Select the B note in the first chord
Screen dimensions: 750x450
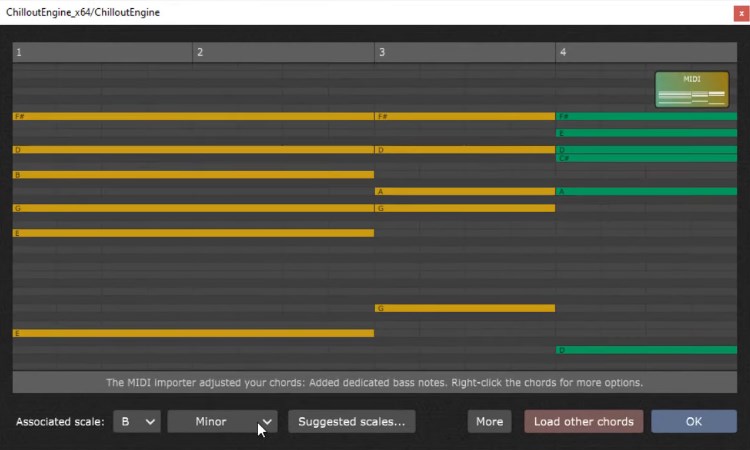(x=193, y=175)
